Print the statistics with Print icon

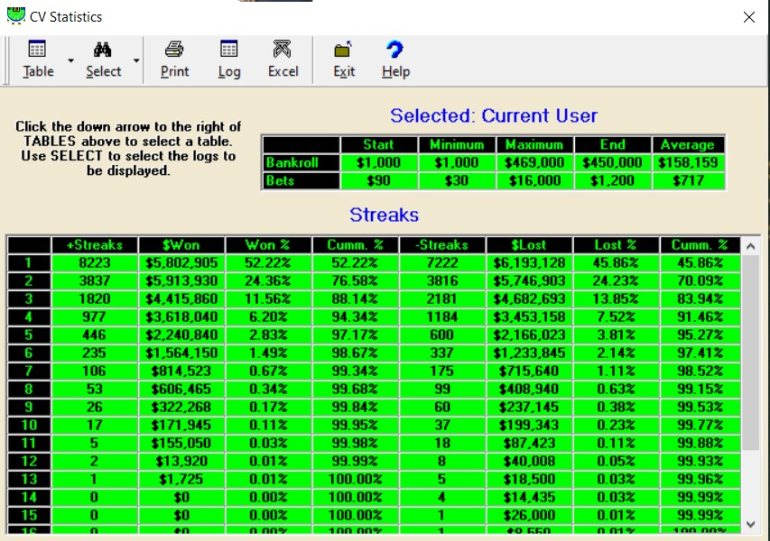coord(174,50)
